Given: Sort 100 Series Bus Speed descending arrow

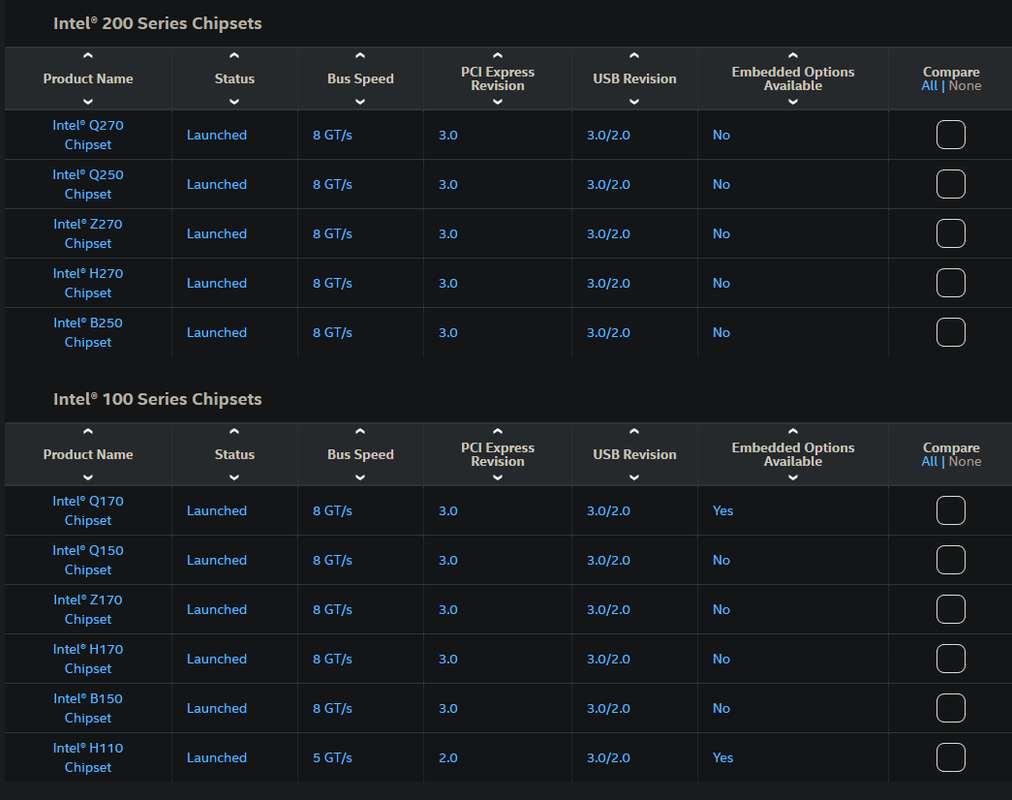Looking at the screenshot, I should pos(360,477).
